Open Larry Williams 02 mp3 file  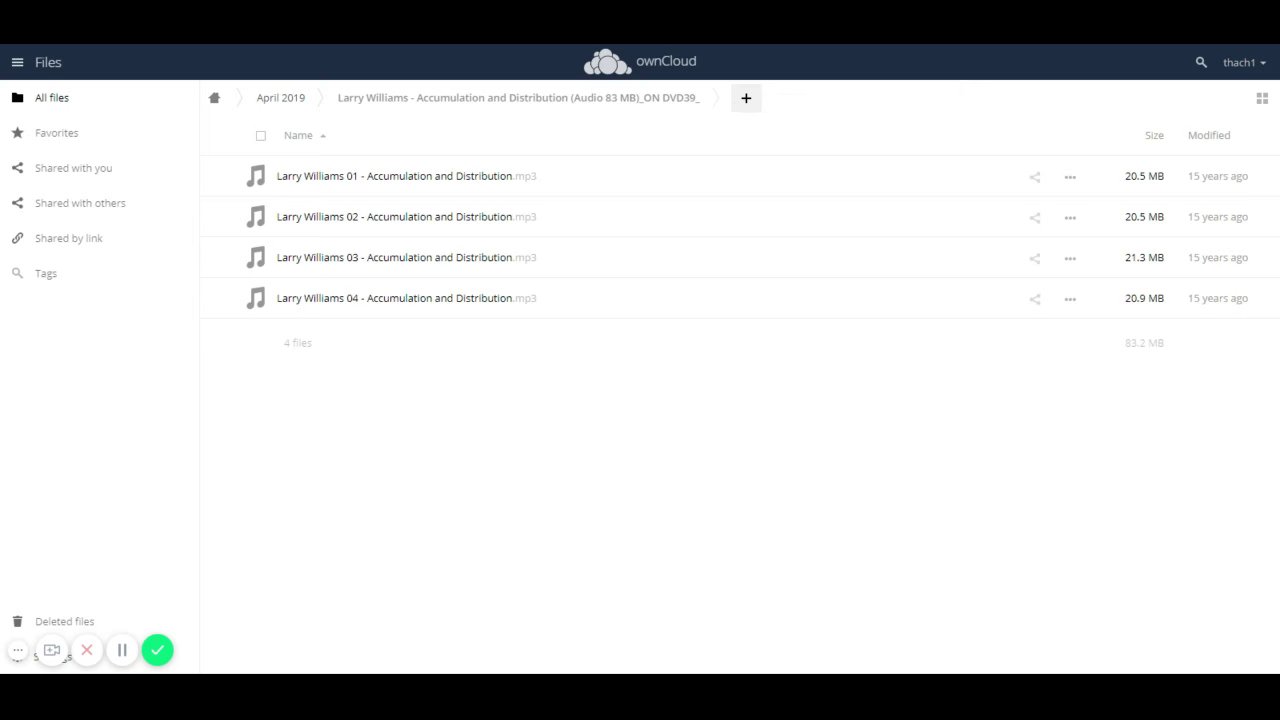[406, 217]
